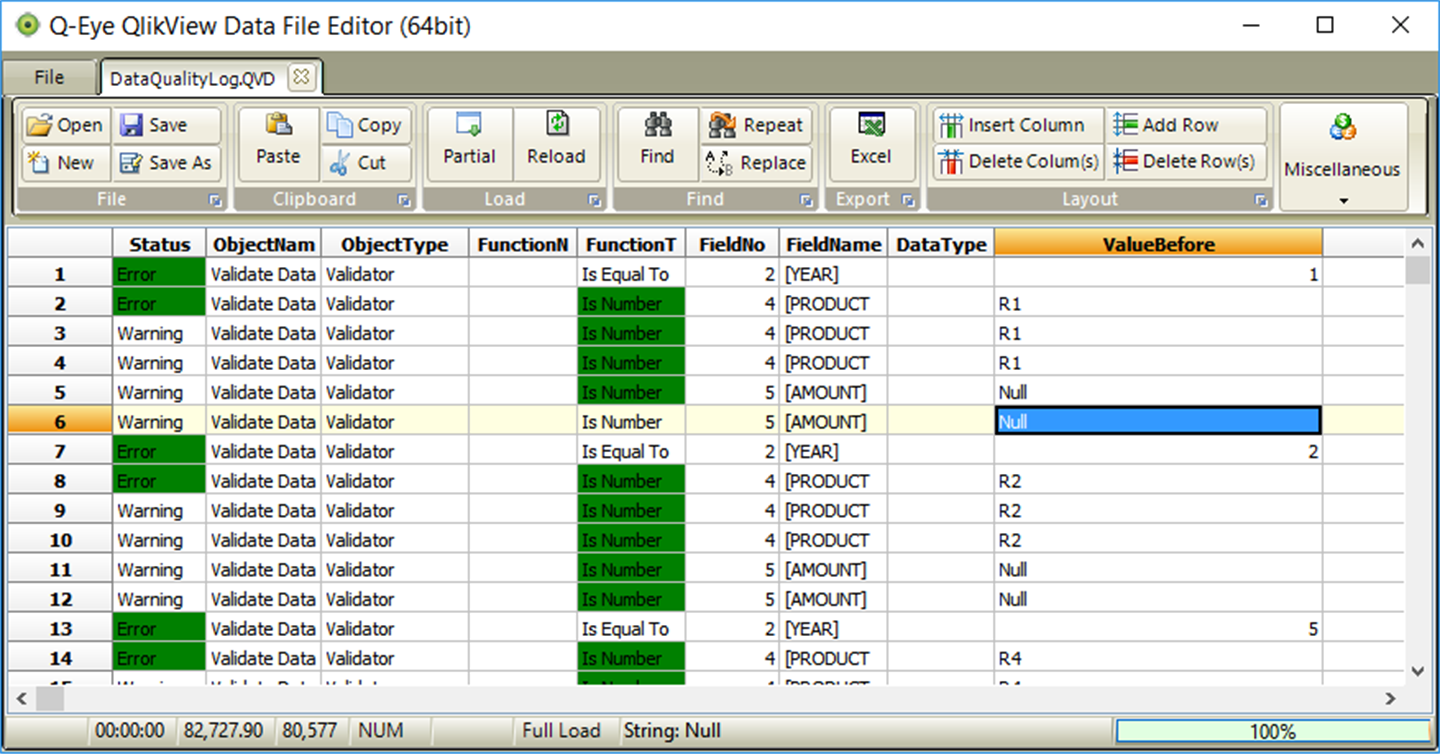Viewport: 1440px width, 754px height.
Task: Click the vertical scrollbar down arrow
Action: tap(1416, 671)
